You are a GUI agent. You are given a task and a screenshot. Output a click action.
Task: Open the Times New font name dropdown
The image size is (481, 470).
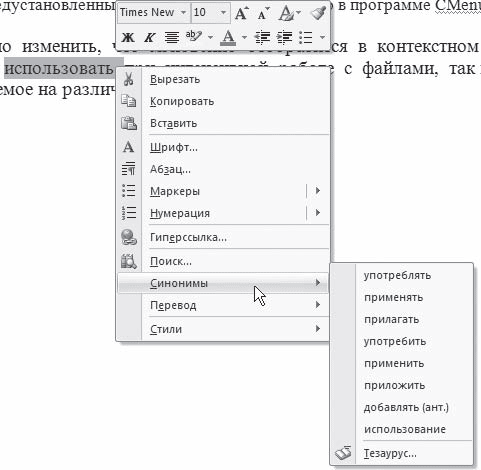click(183, 13)
